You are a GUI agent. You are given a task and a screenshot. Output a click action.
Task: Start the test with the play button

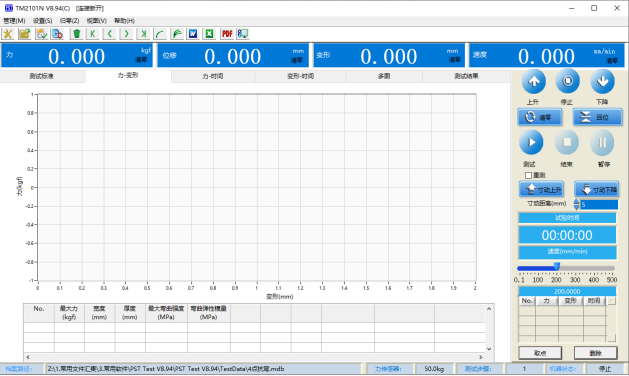[531, 142]
